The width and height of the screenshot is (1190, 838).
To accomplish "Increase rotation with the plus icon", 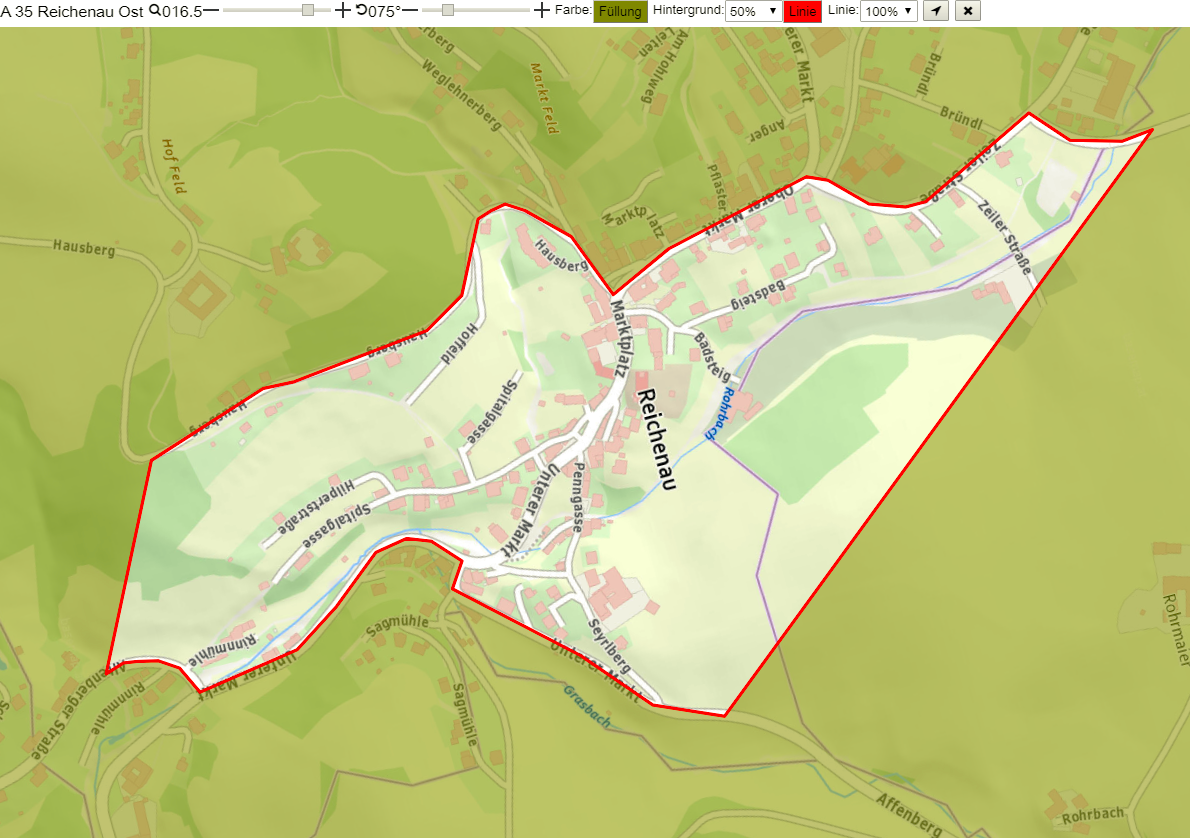I will tap(541, 11).
